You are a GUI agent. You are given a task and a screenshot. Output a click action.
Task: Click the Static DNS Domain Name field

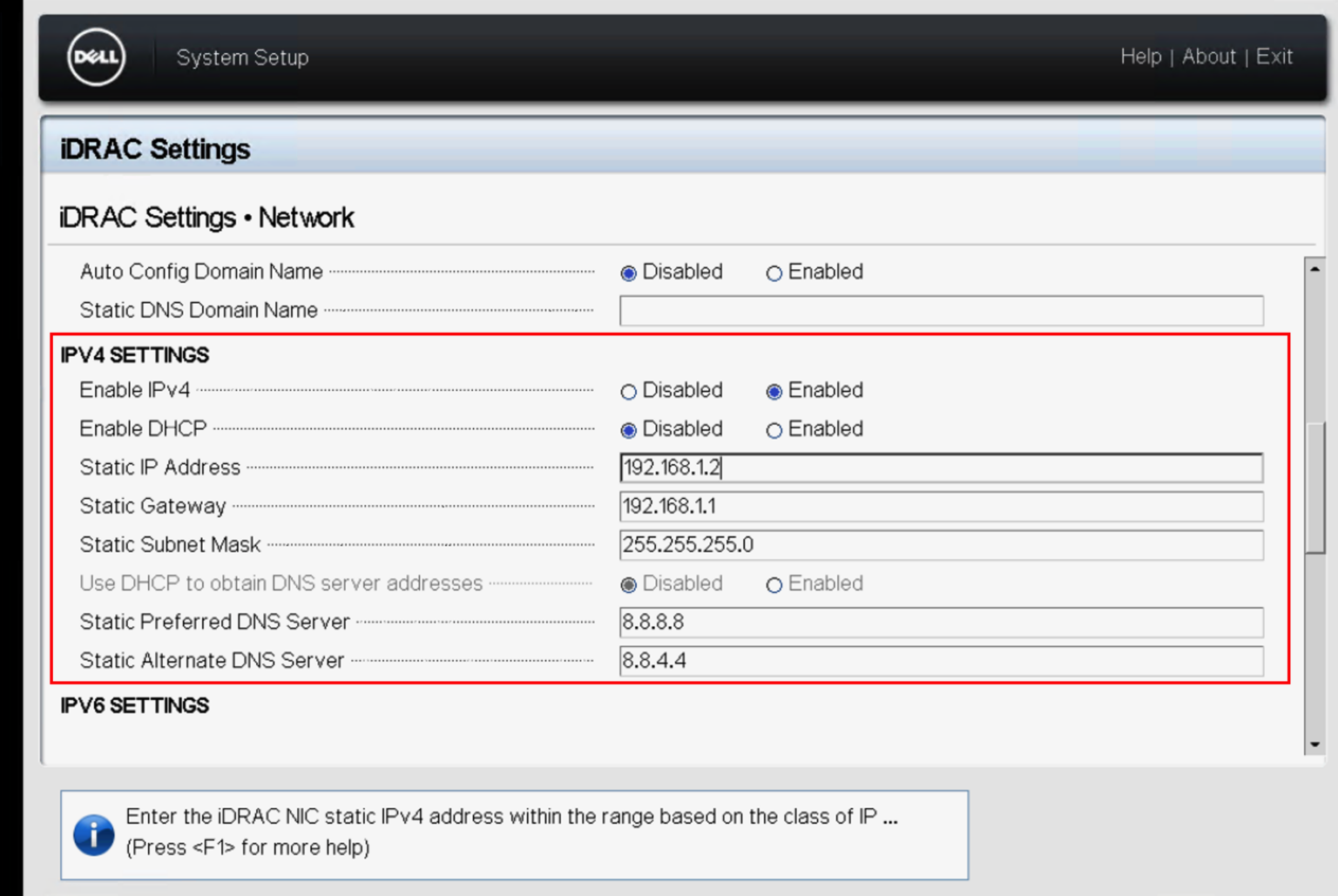point(941,311)
